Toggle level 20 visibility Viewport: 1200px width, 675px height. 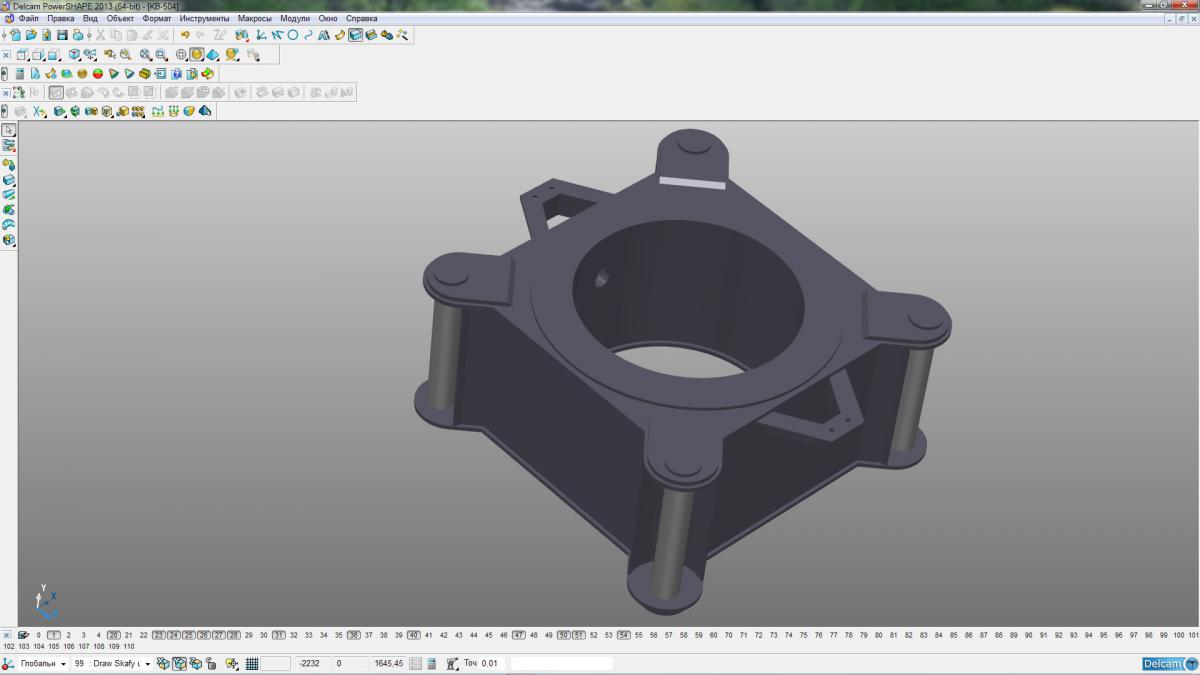[x=114, y=635]
